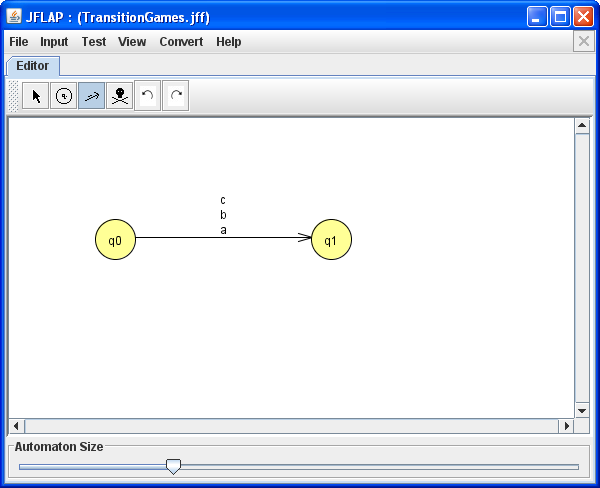Click state q1
The width and height of the screenshot is (600, 488).
tap(331, 240)
